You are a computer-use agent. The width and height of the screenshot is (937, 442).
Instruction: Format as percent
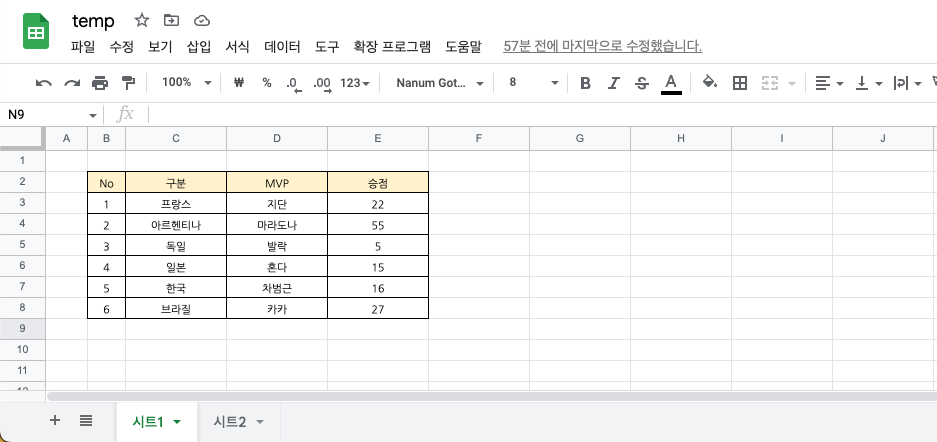(x=267, y=83)
